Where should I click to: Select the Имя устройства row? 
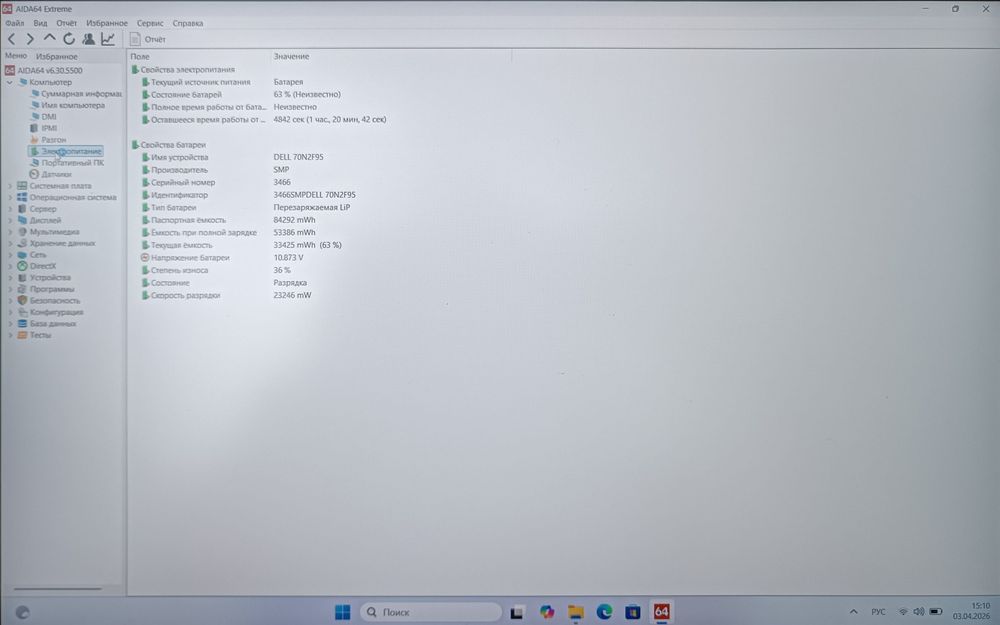319,157
